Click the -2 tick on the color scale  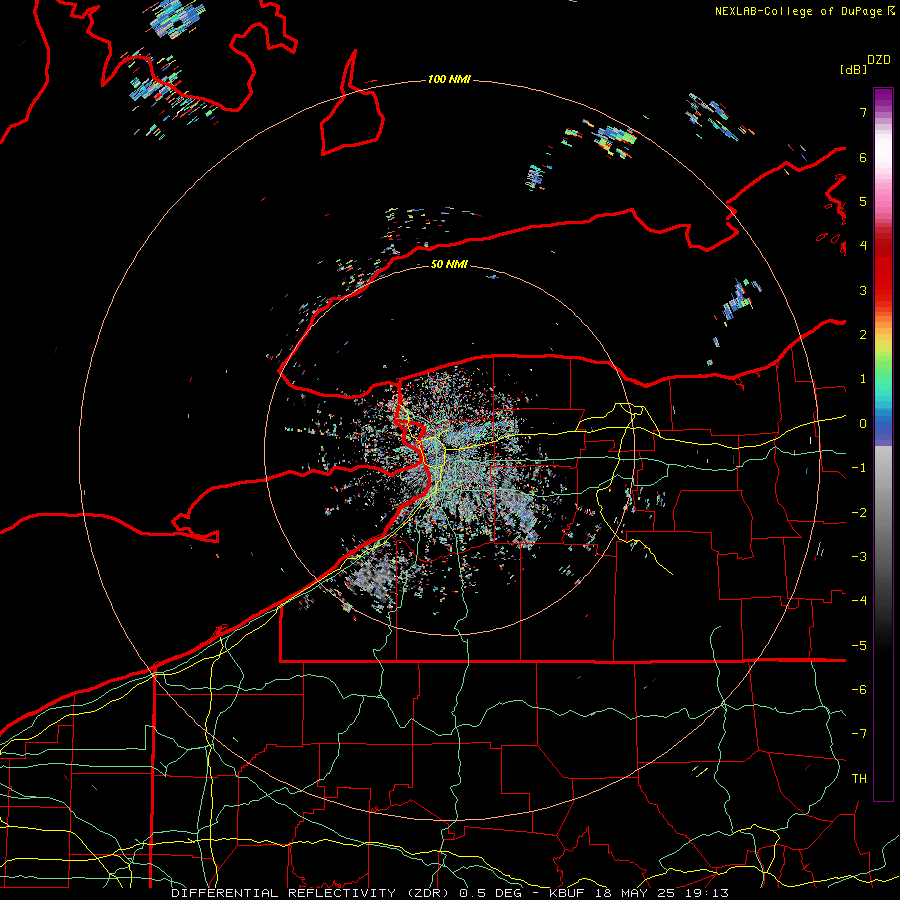click(859, 513)
